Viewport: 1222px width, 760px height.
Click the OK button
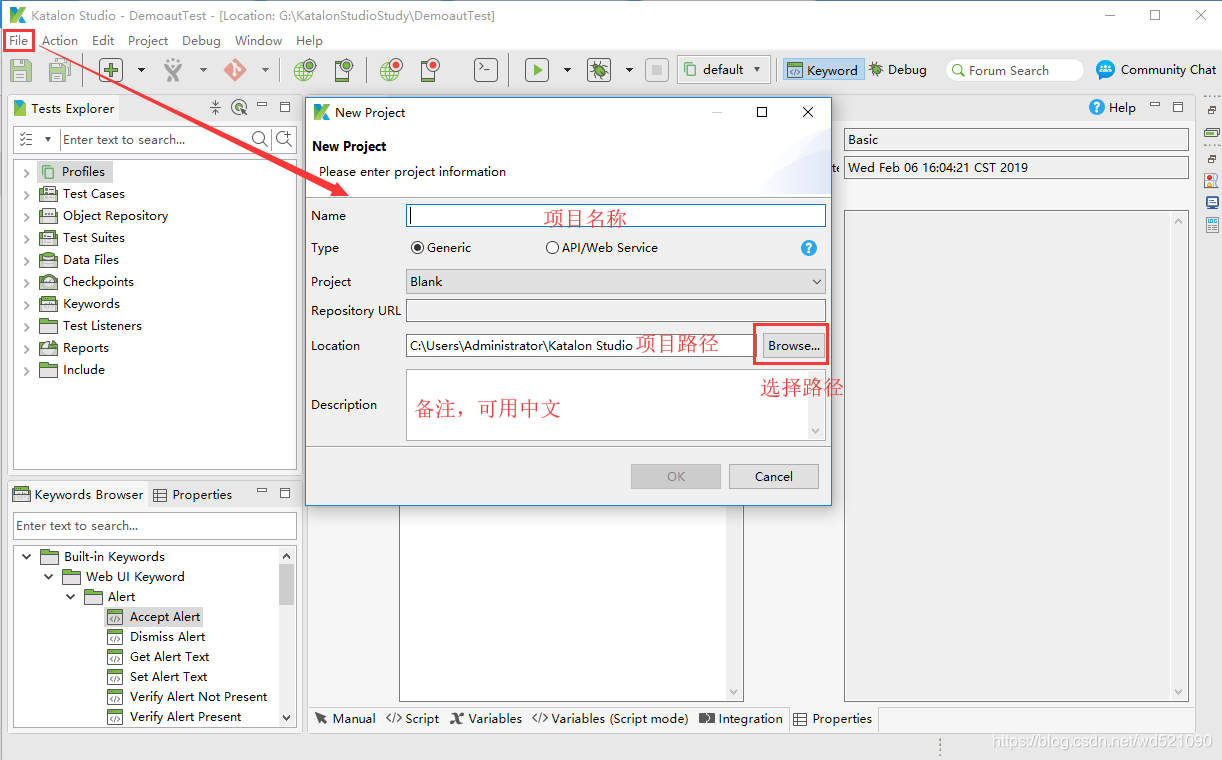(676, 477)
